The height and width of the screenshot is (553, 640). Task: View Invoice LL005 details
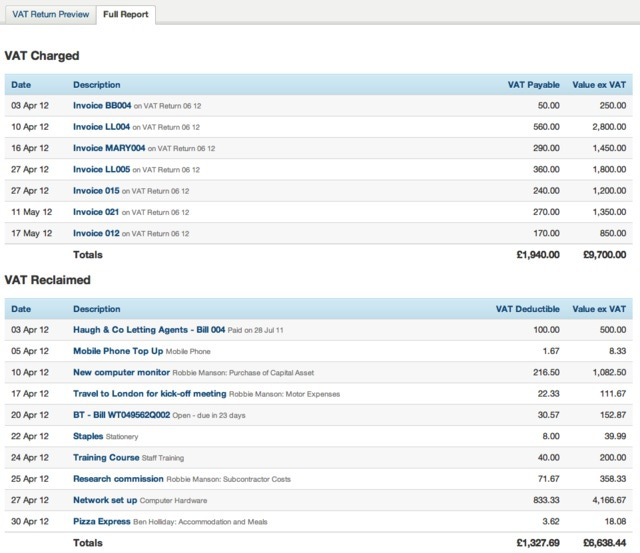pos(102,170)
